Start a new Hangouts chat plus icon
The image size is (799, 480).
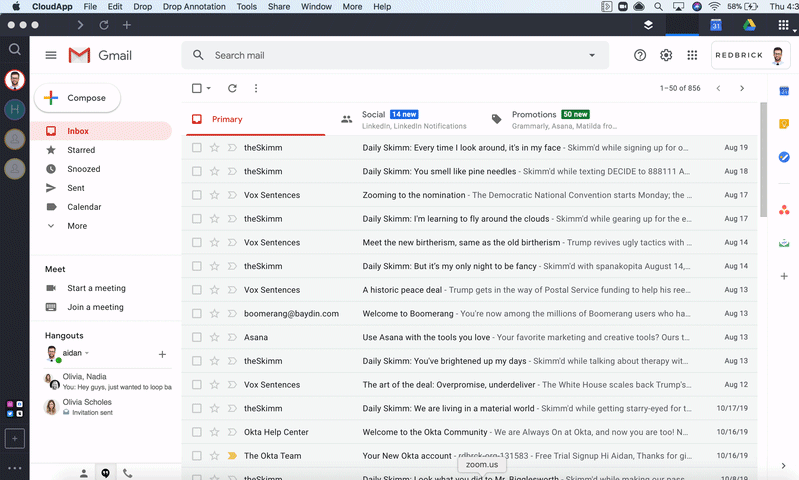[162, 354]
